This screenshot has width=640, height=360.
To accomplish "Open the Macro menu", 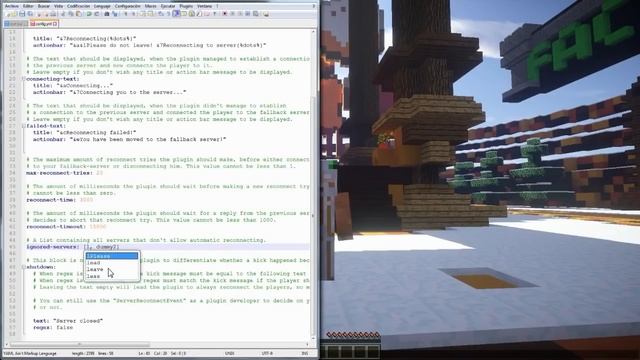I will click(150, 6).
